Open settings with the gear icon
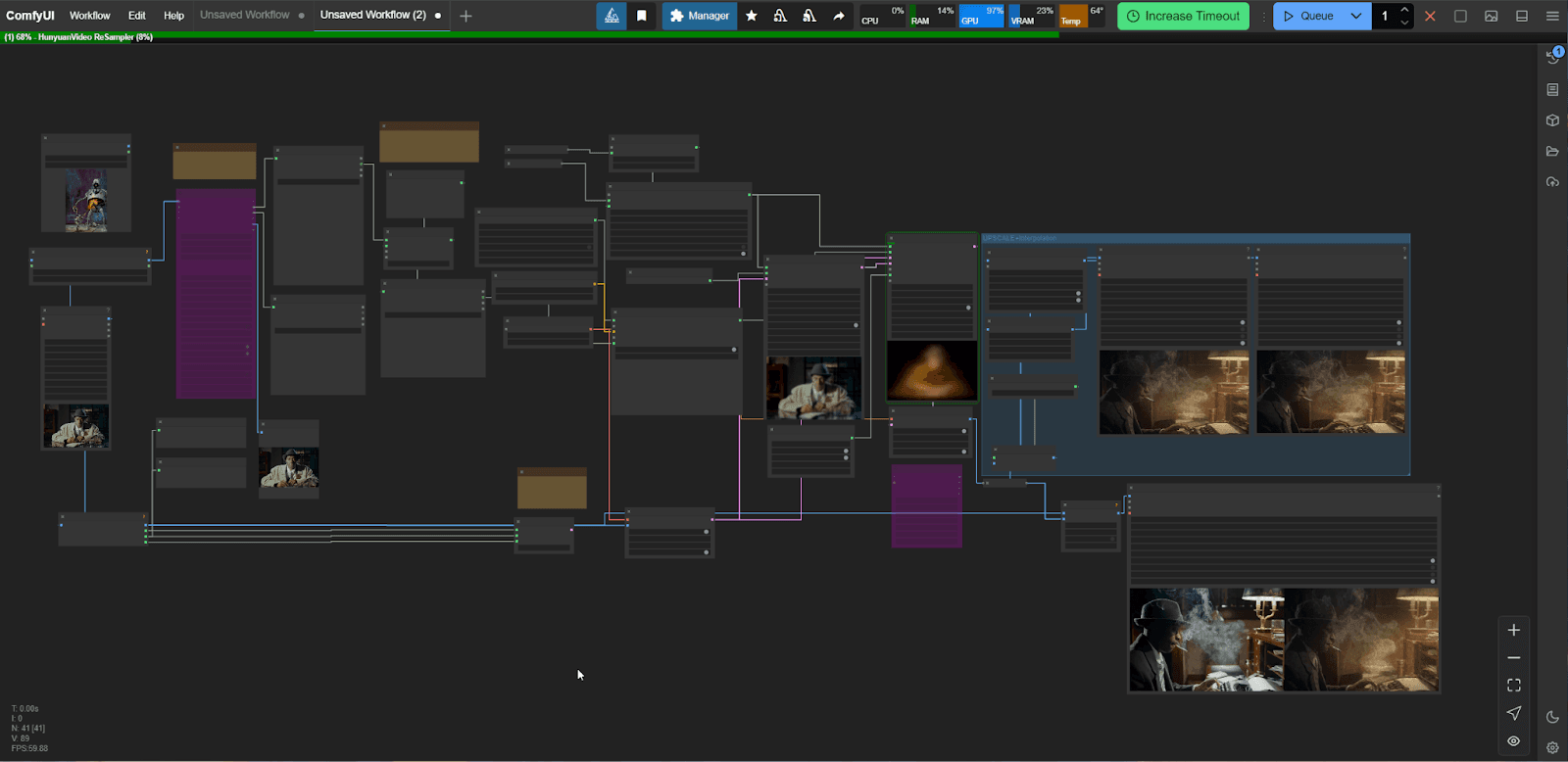This screenshot has width=1568, height=762. [x=1552, y=747]
